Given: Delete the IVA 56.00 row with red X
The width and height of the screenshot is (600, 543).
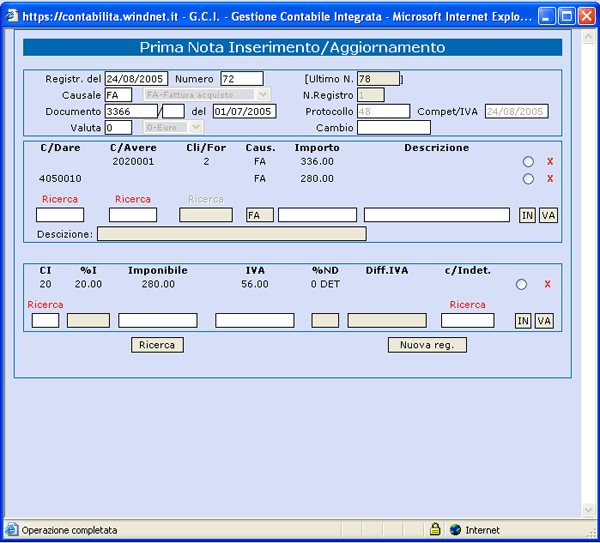Looking at the screenshot, I should [x=547, y=284].
